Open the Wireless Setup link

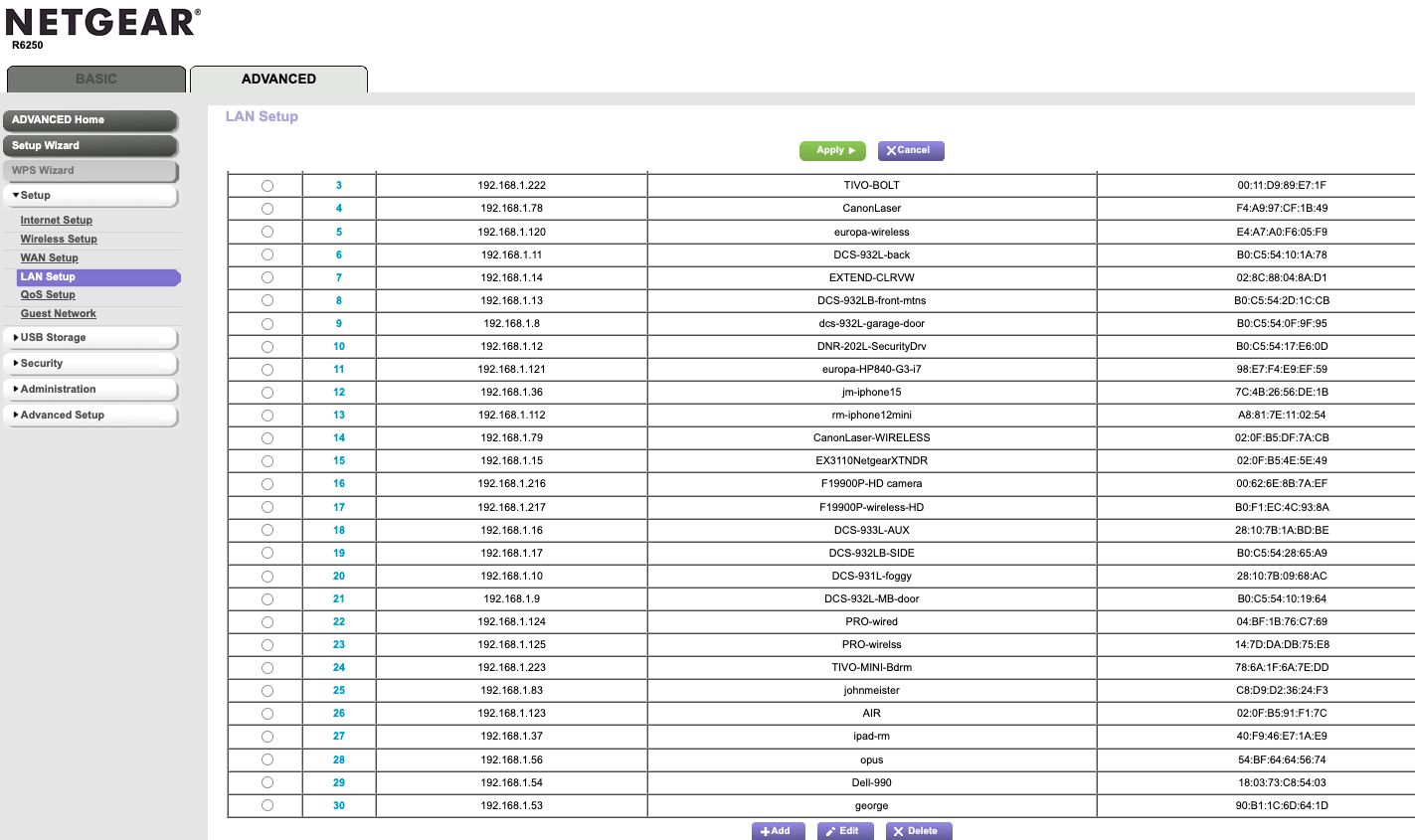(59, 240)
